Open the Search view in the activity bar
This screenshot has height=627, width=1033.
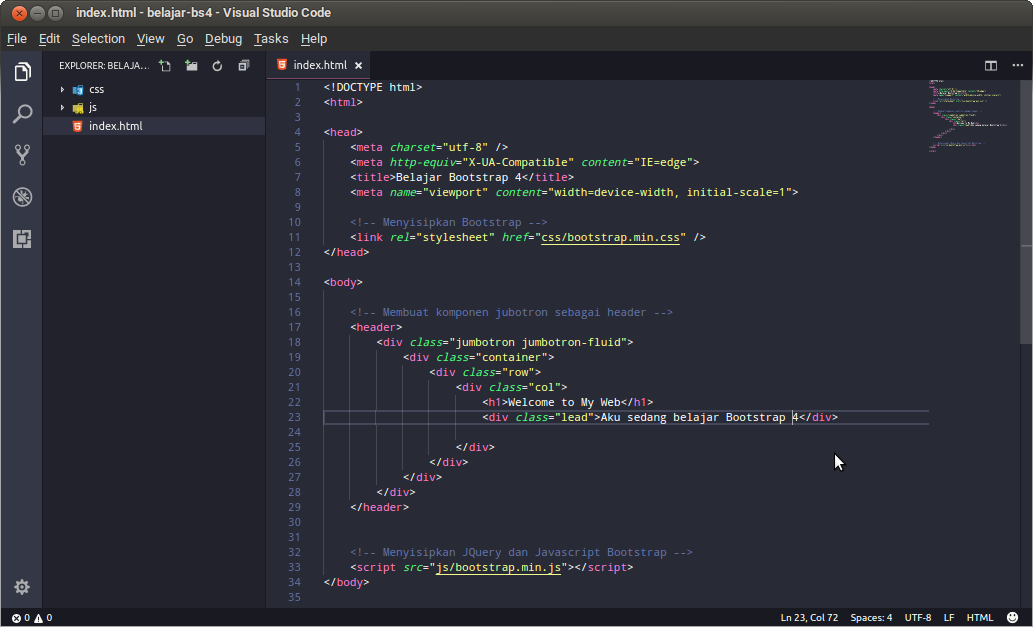[x=22, y=114]
